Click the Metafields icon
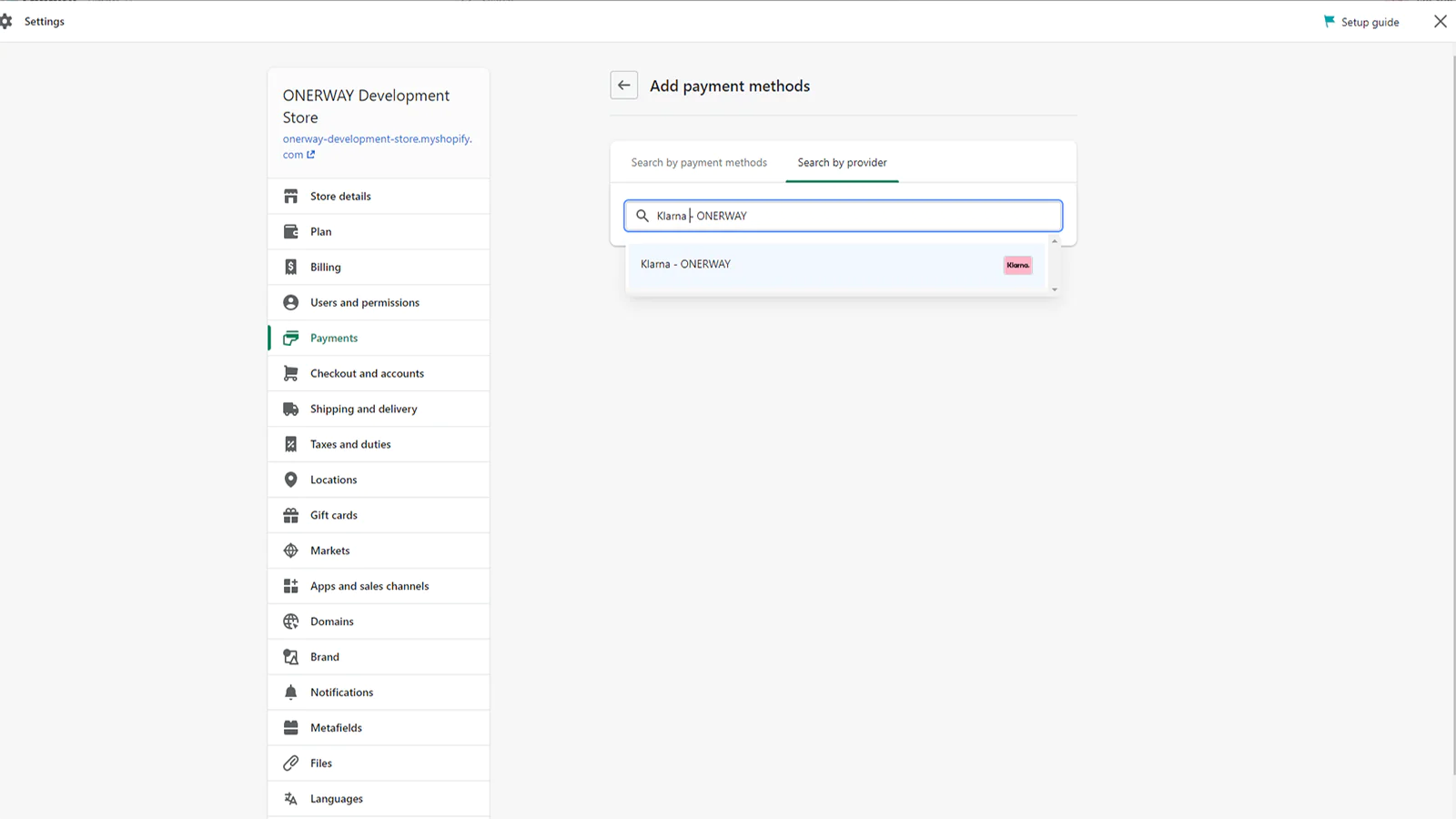 click(x=291, y=729)
